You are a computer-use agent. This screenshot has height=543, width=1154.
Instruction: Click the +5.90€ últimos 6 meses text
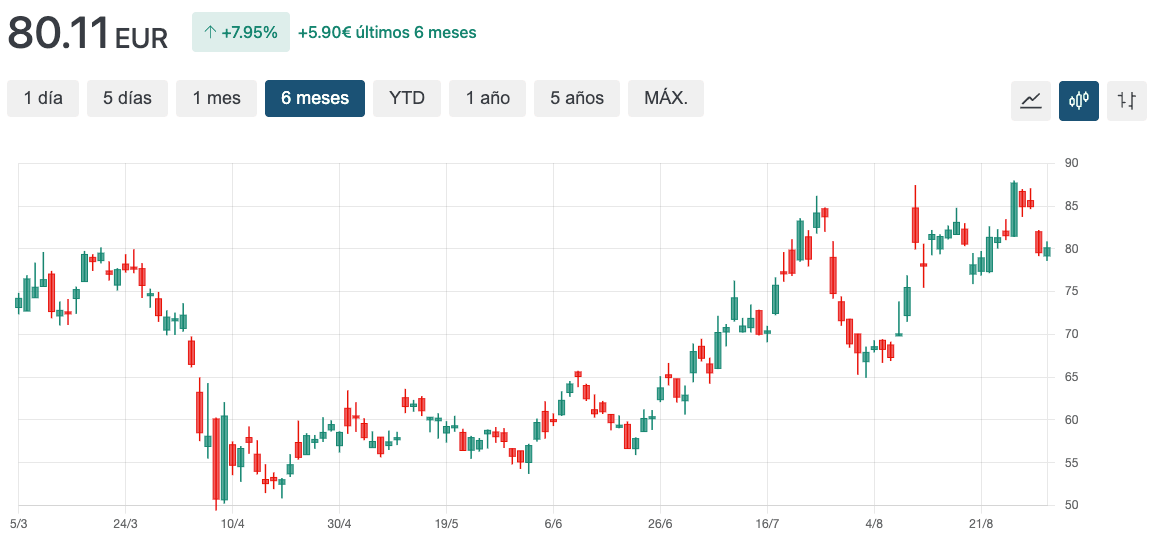(387, 32)
